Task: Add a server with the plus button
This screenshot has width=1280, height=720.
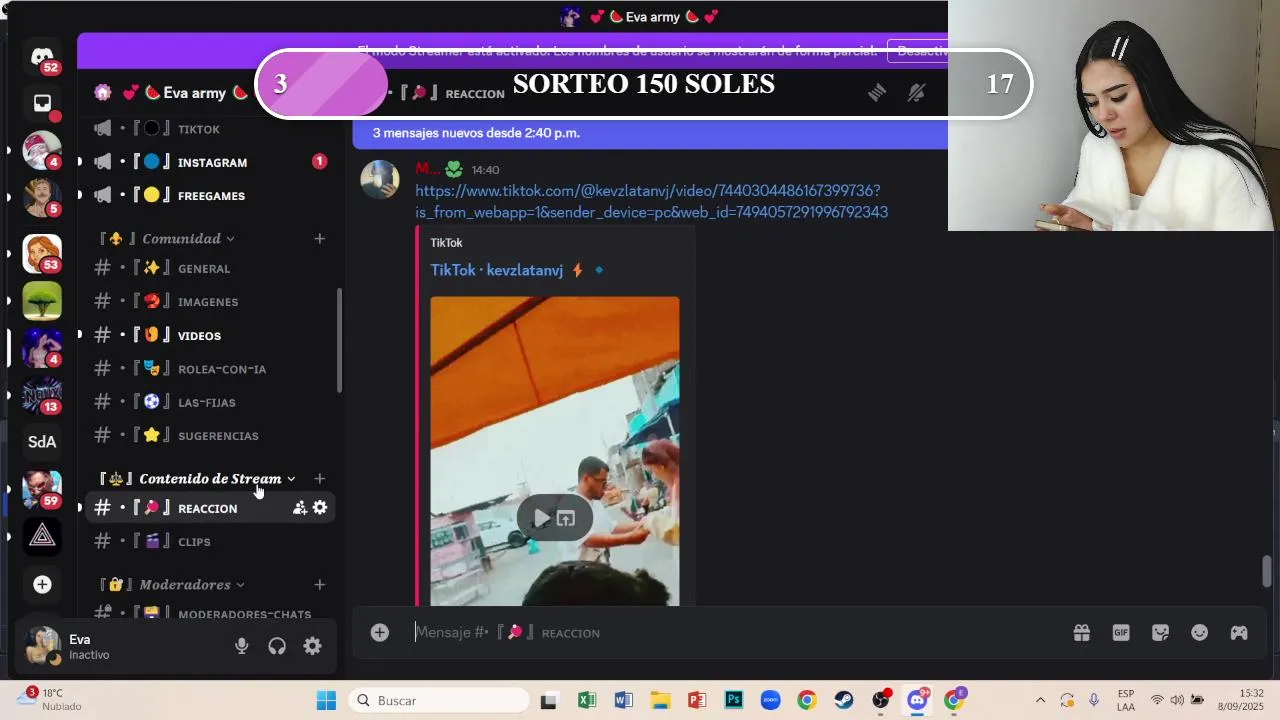Action: [42, 584]
